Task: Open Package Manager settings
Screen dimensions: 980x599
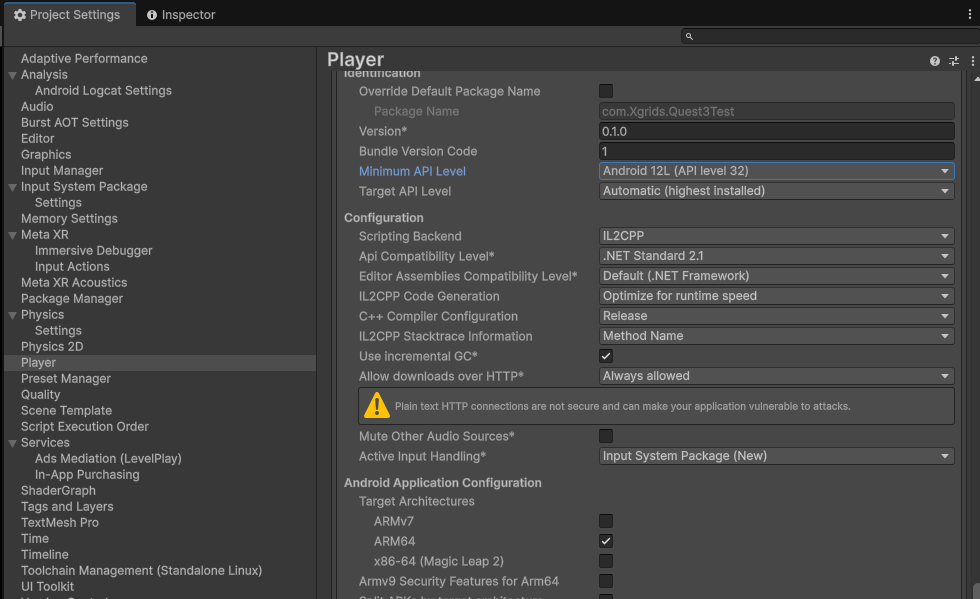Action: [72, 298]
